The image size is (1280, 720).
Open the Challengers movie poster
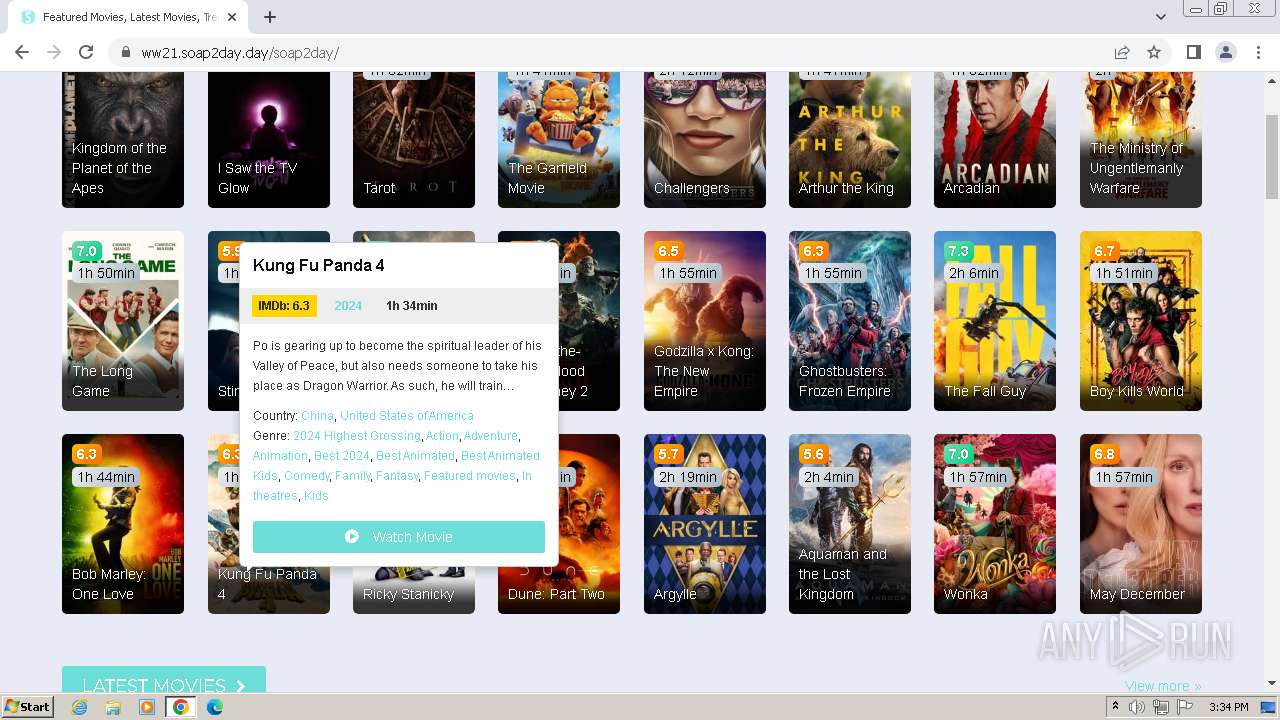[x=705, y=140]
